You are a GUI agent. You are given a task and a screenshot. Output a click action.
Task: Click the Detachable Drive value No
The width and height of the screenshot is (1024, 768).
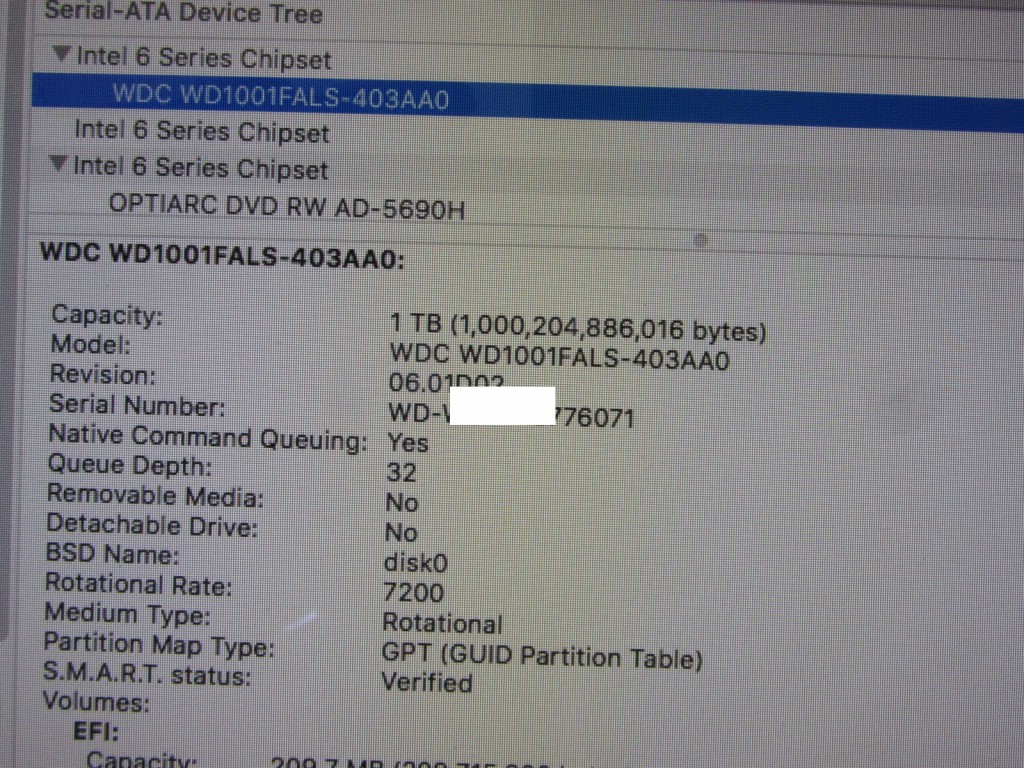[x=401, y=533]
